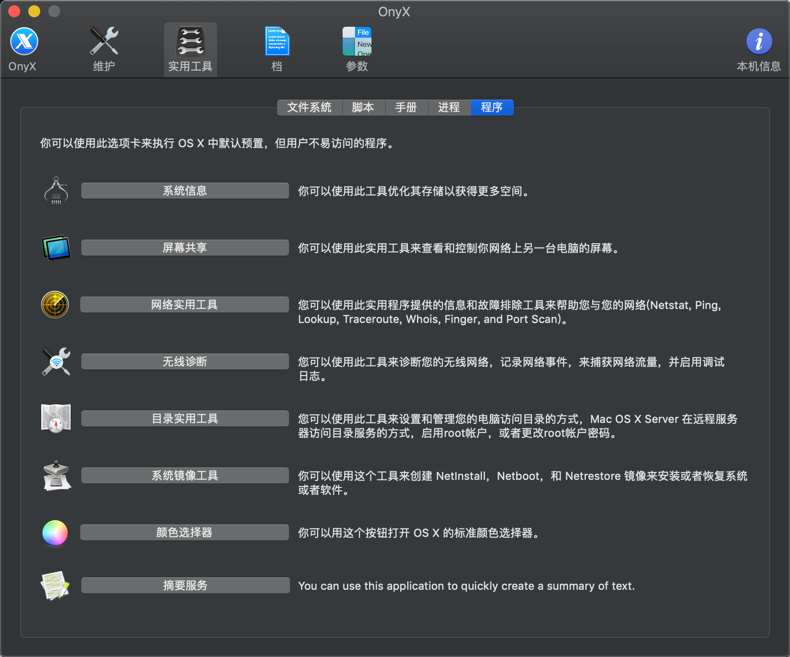
Task: Switch to the 脚本 tab
Action: pos(363,107)
